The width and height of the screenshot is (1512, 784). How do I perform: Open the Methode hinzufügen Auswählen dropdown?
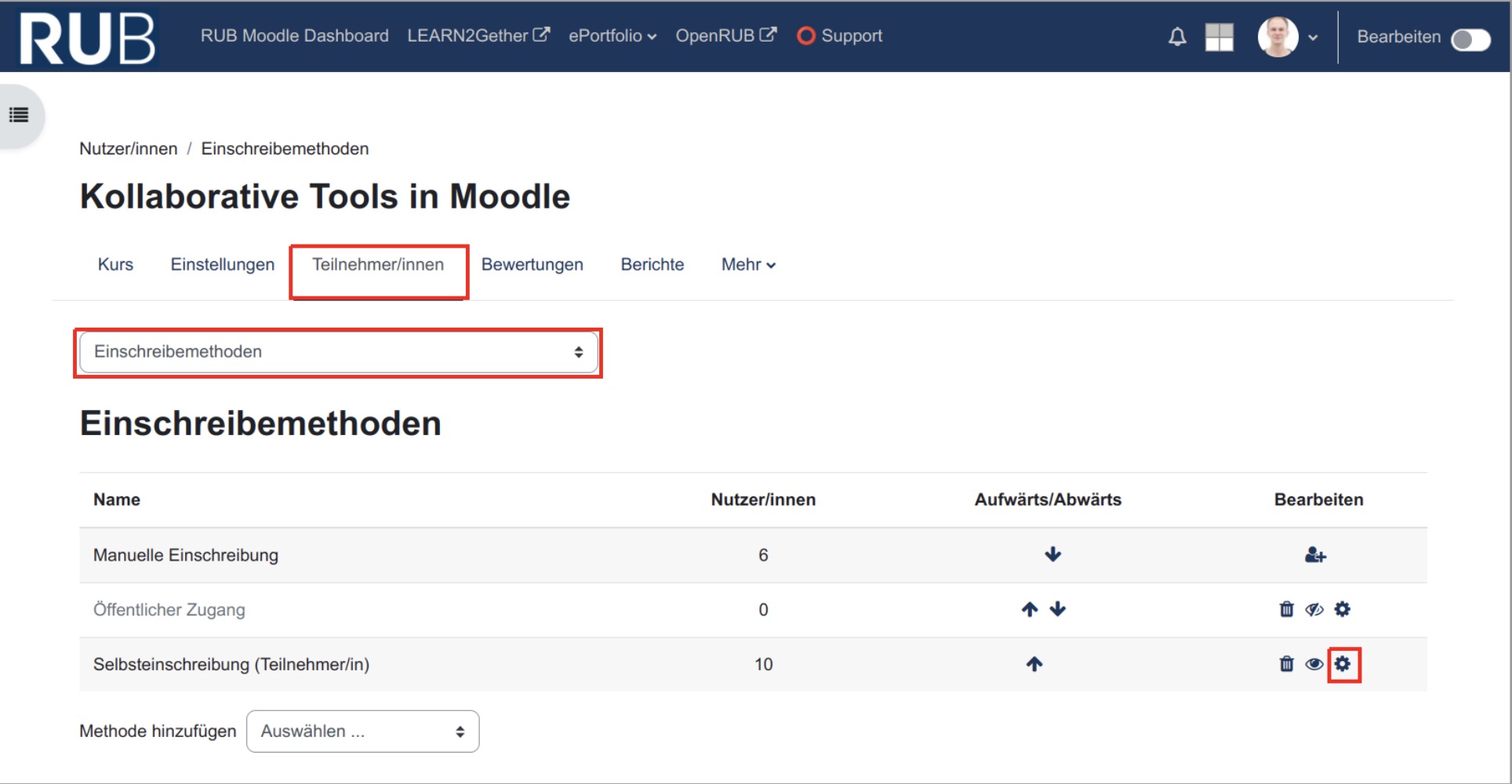tap(362, 731)
